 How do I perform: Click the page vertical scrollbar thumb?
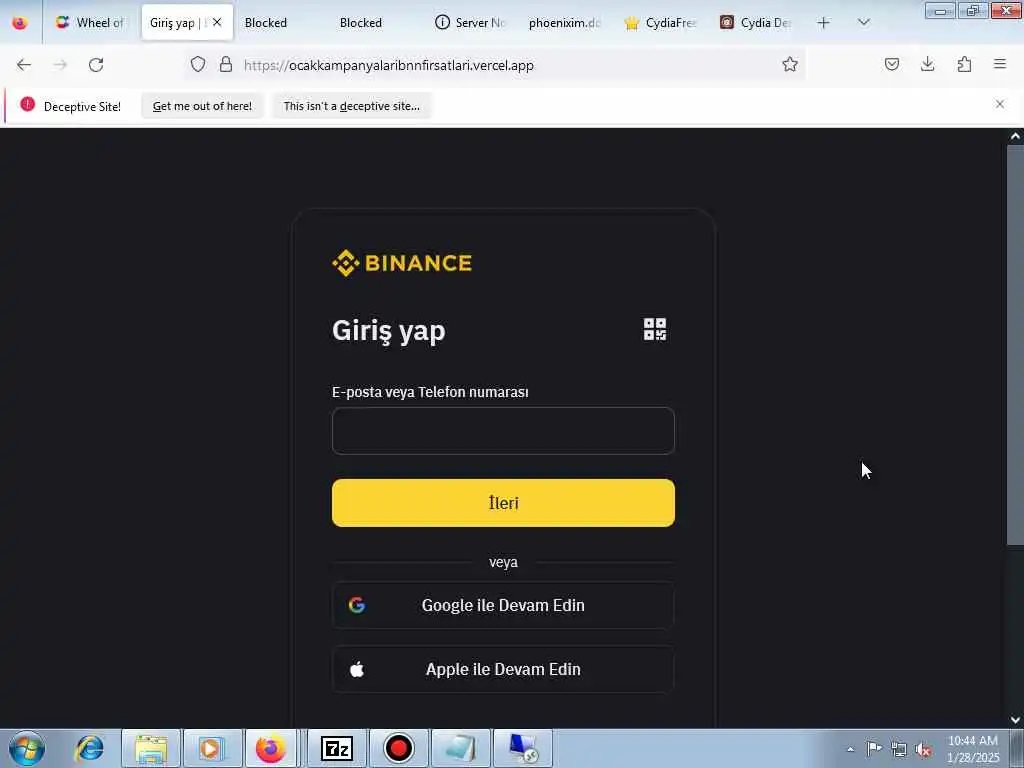(x=1015, y=344)
